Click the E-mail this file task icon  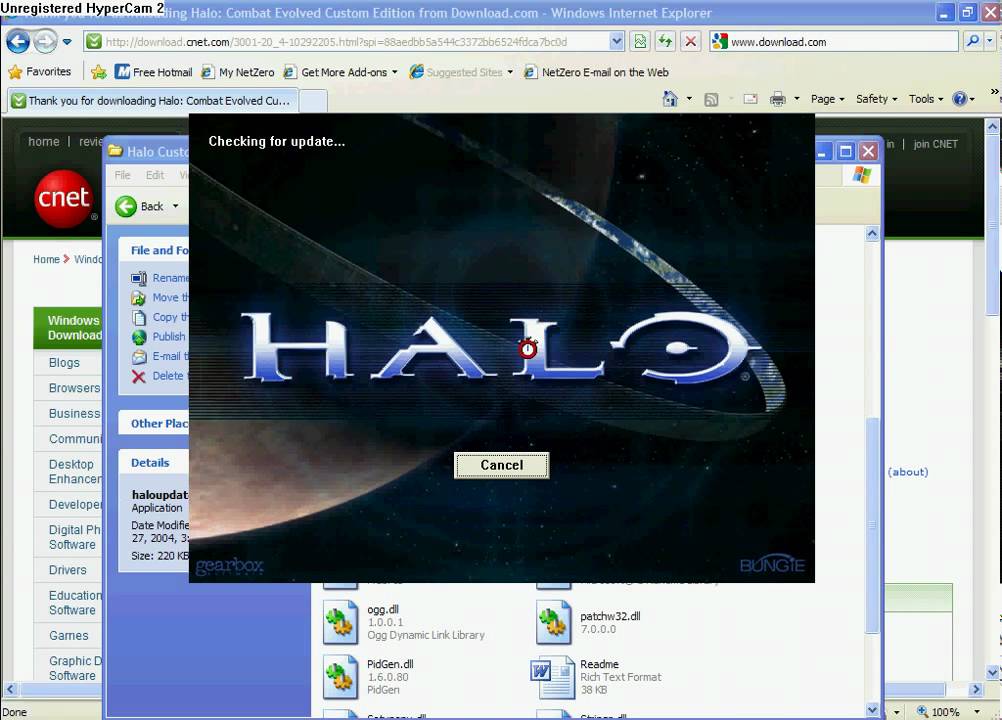[x=139, y=356]
